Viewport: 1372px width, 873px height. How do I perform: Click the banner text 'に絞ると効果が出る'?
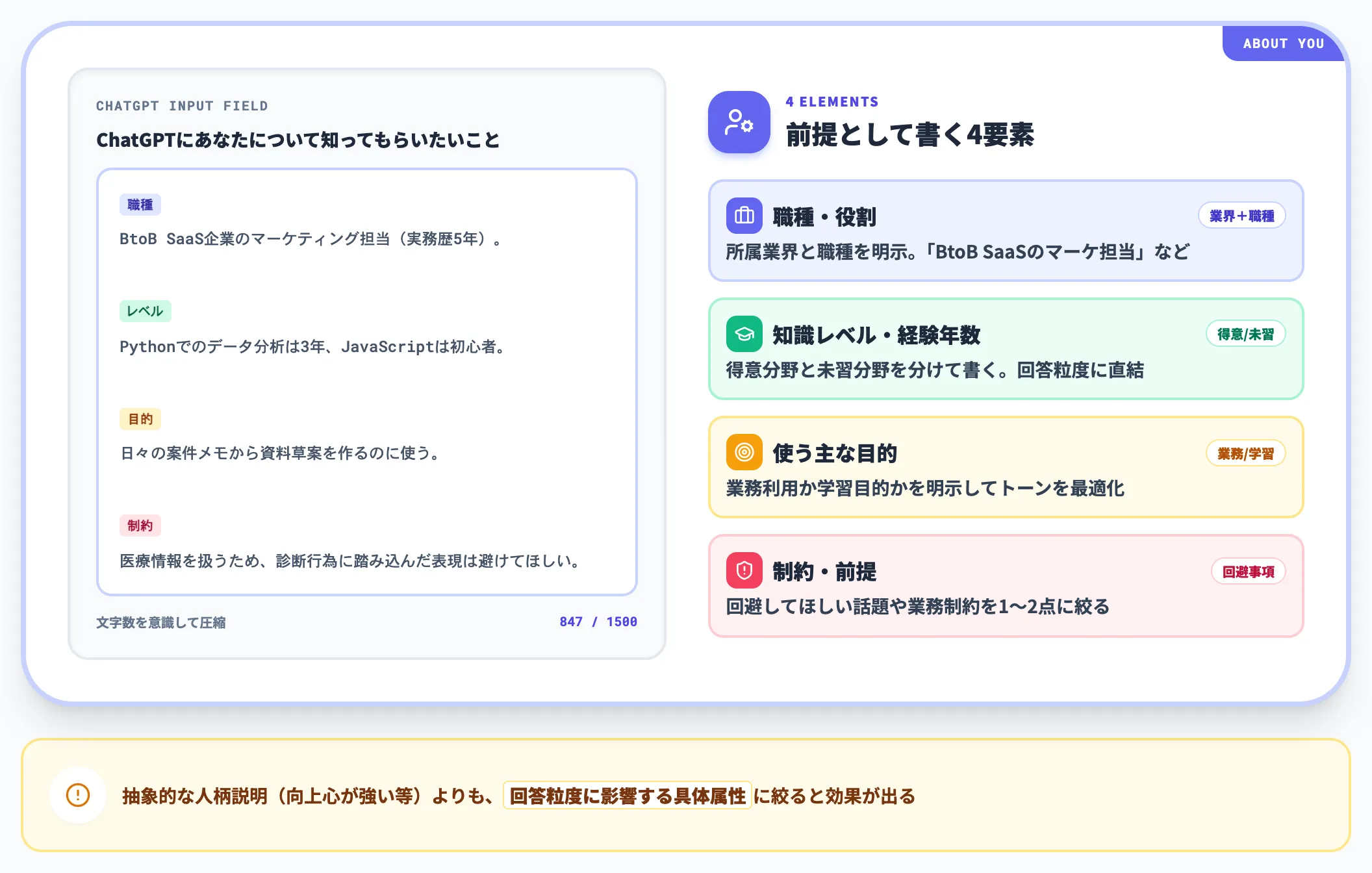tap(835, 796)
